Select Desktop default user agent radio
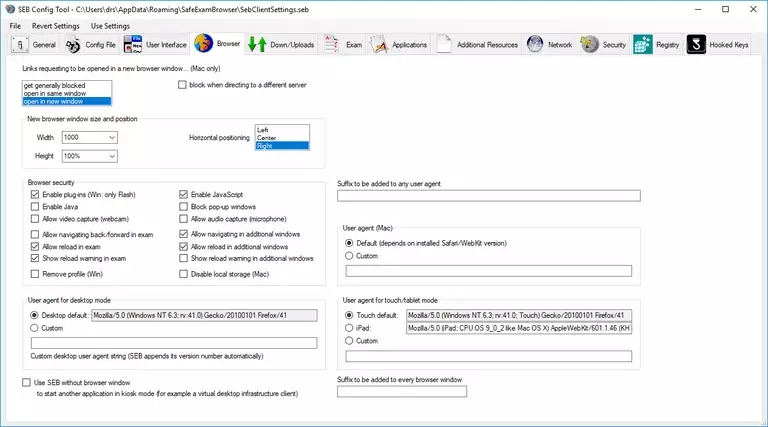Viewport: 768px width, 427px height. click(34, 315)
